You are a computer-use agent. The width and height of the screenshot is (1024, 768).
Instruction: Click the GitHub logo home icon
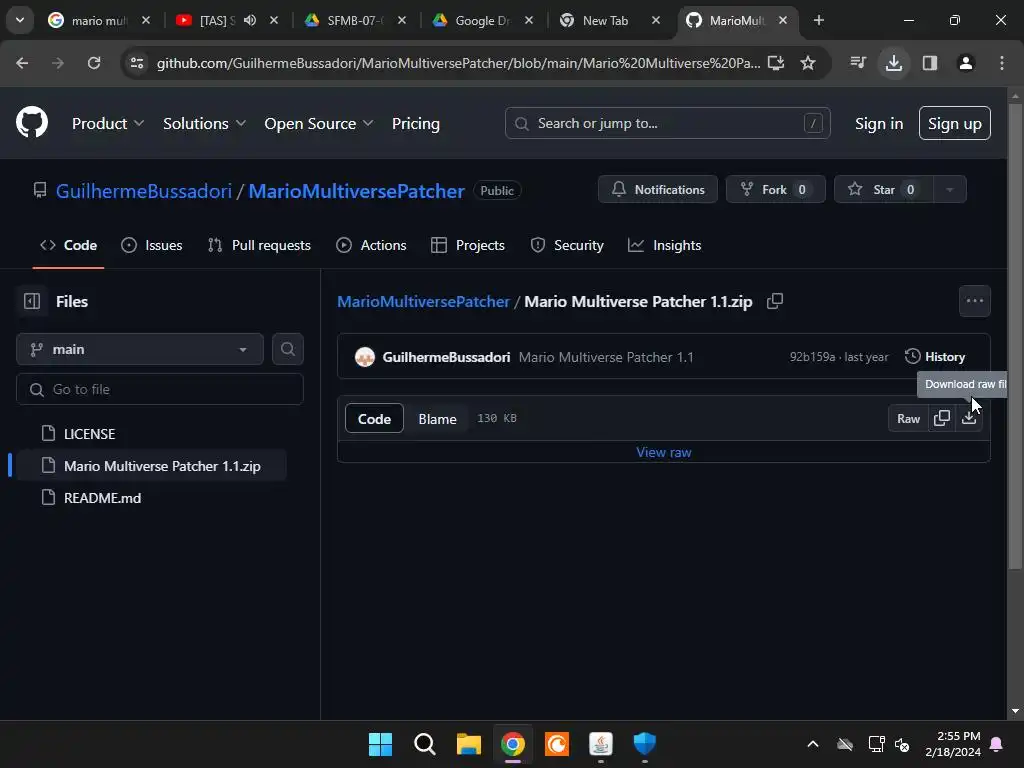click(x=32, y=122)
